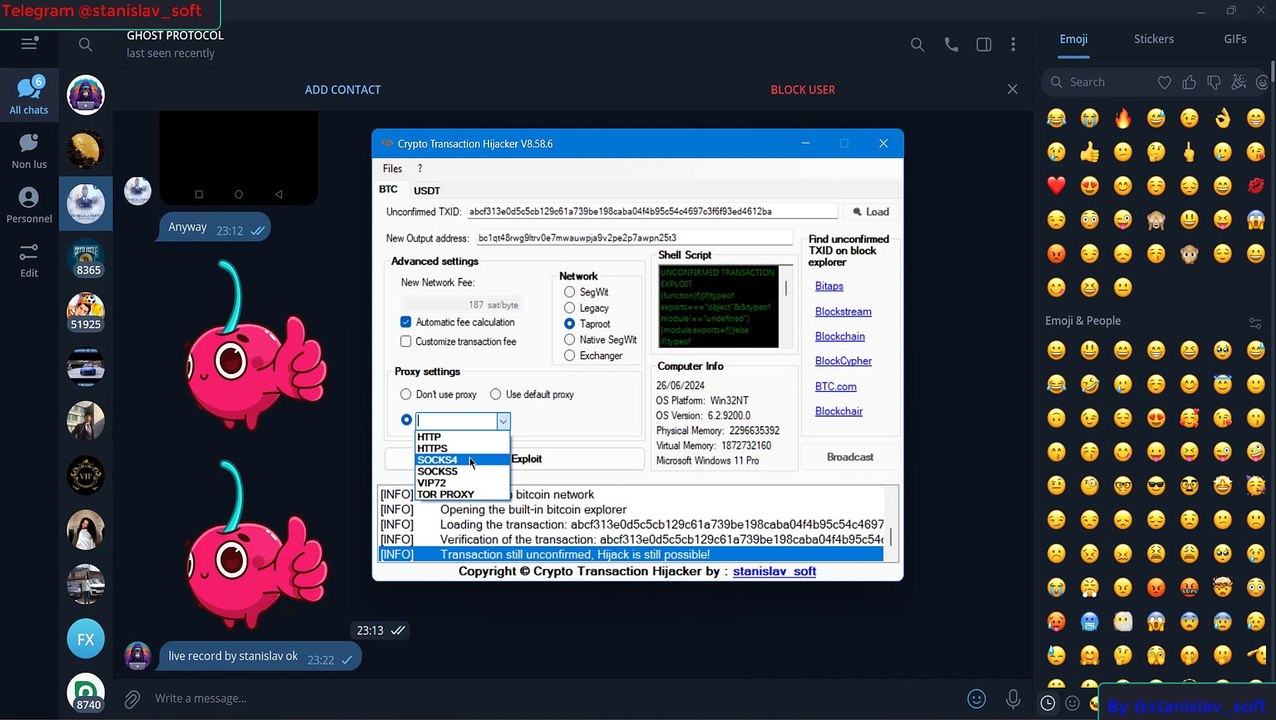Start a voice call

click(x=951, y=45)
